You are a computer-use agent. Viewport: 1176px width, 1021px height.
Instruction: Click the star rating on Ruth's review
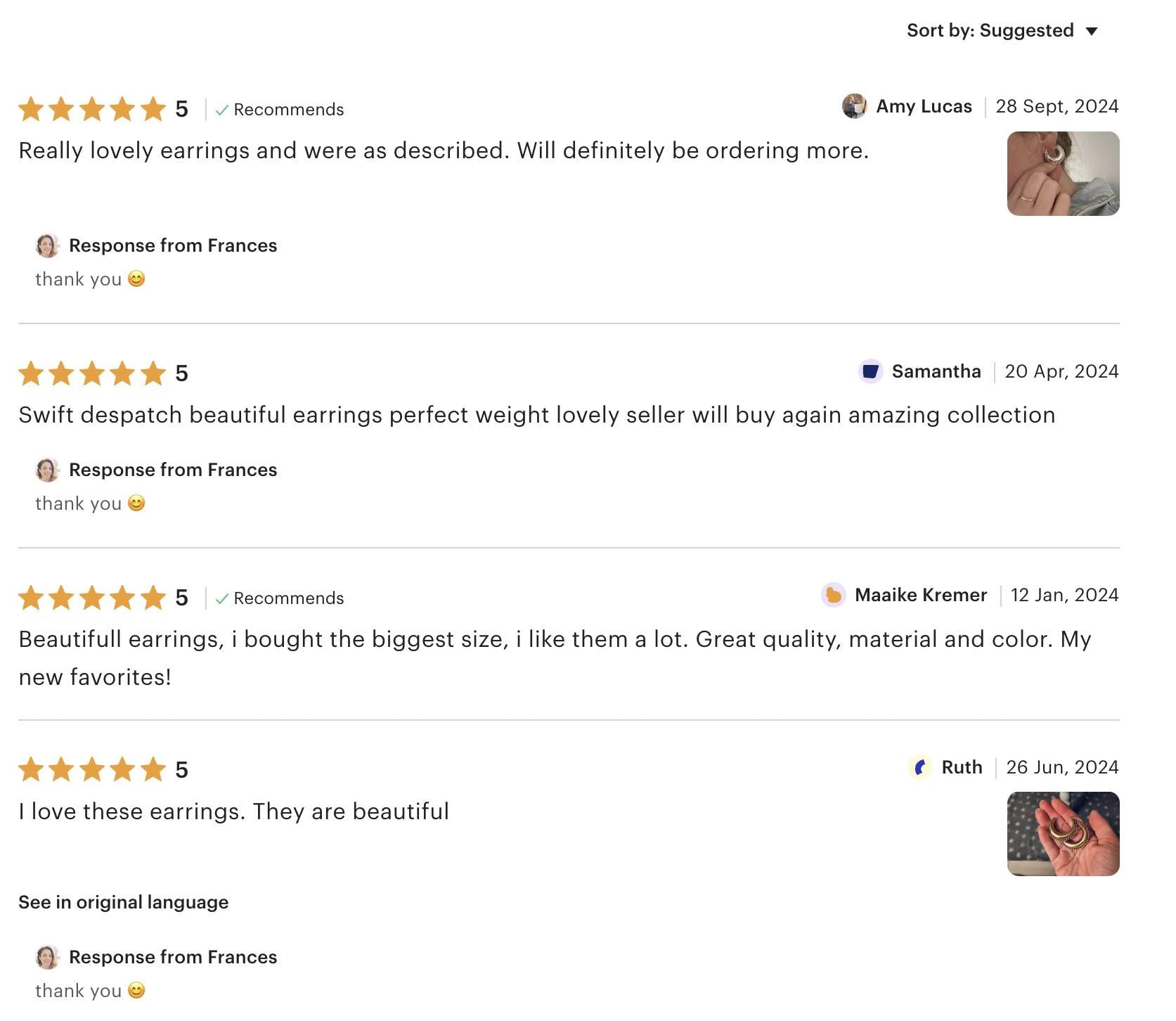point(92,770)
